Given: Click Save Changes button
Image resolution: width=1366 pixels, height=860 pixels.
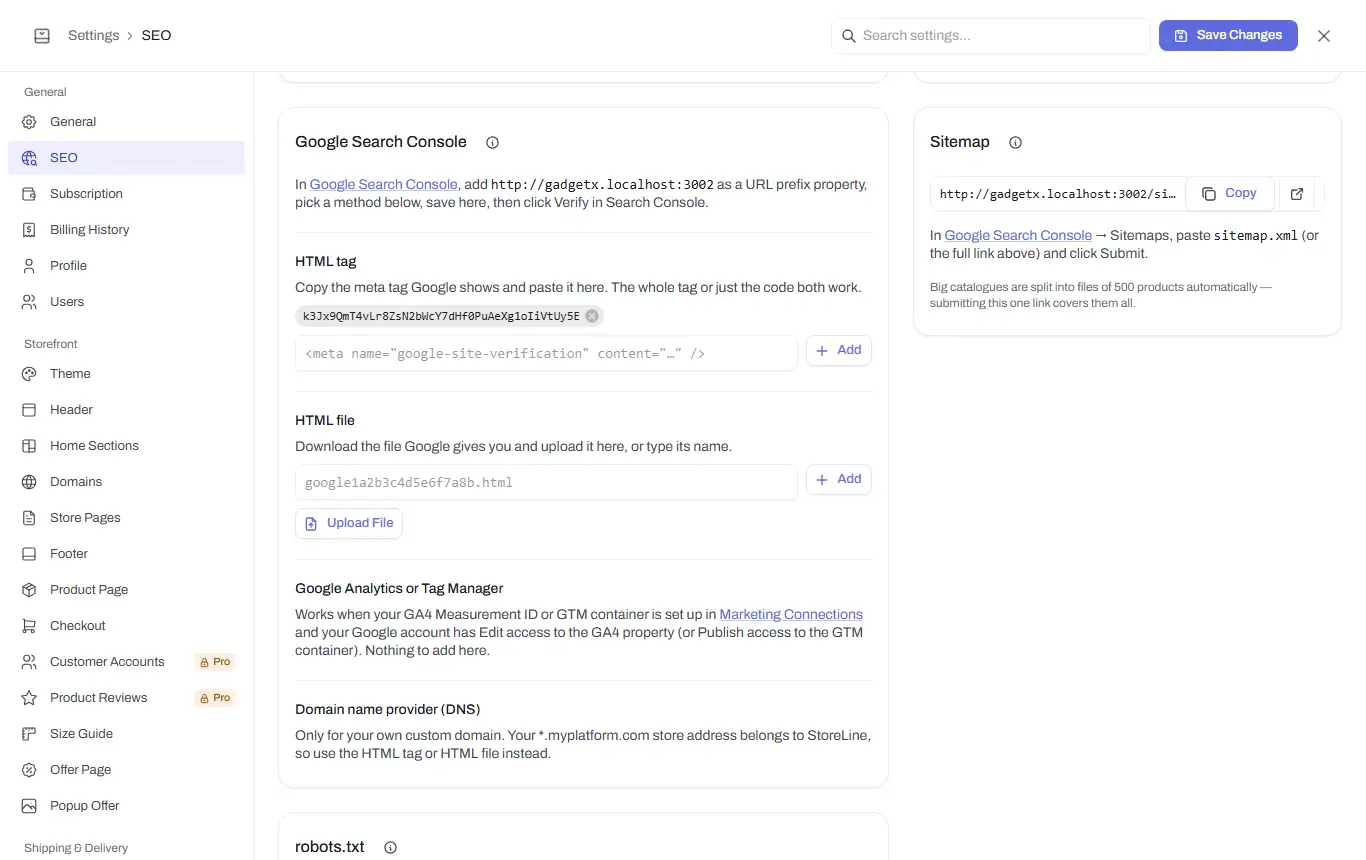Looking at the screenshot, I should click(1228, 35).
